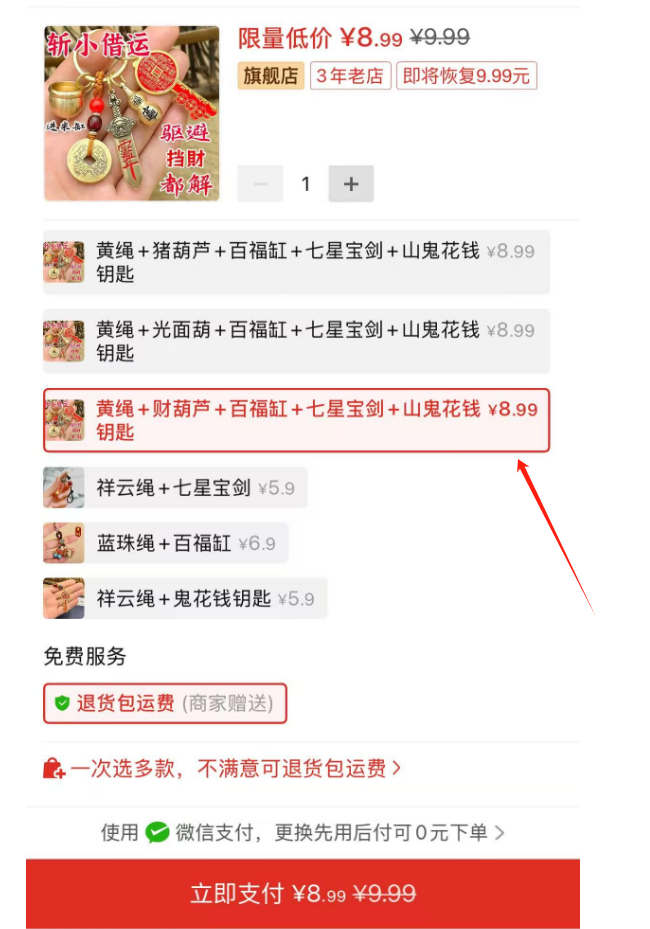Toggle the 退货包运费 free service
650x929 pixels.
click(165, 703)
